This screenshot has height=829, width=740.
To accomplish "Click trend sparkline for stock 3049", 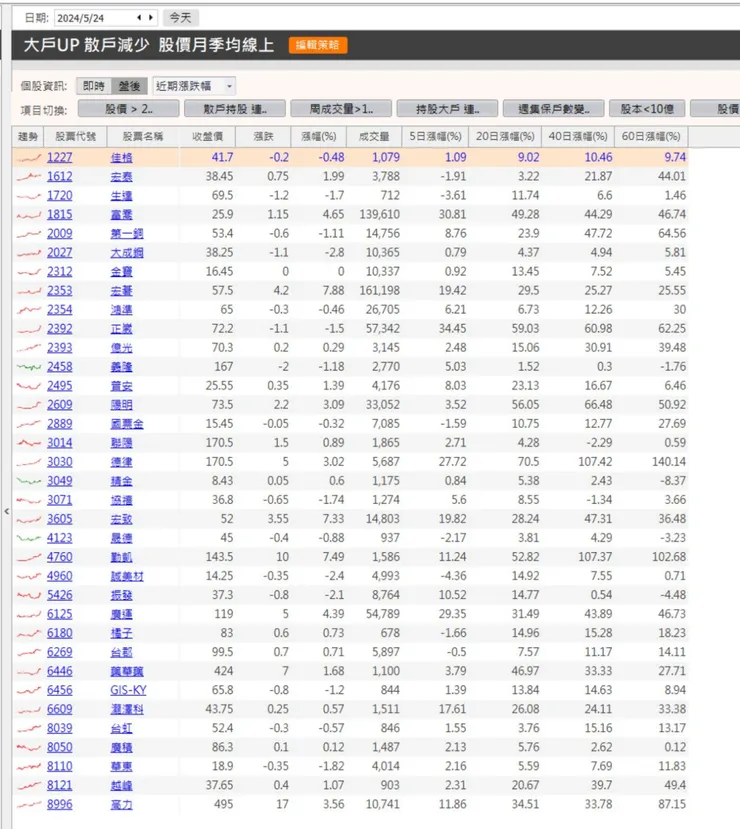I will click(29, 481).
